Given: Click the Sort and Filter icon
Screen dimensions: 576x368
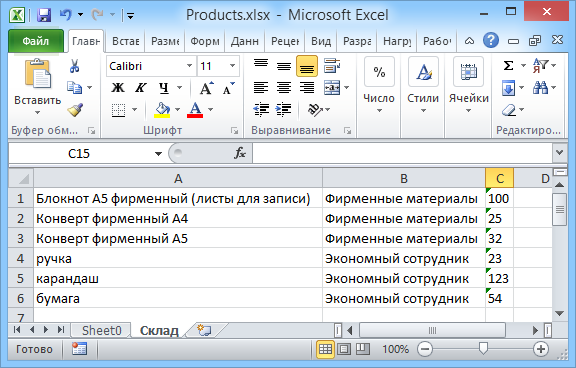Looking at the screenshot, I should [541, 66].
